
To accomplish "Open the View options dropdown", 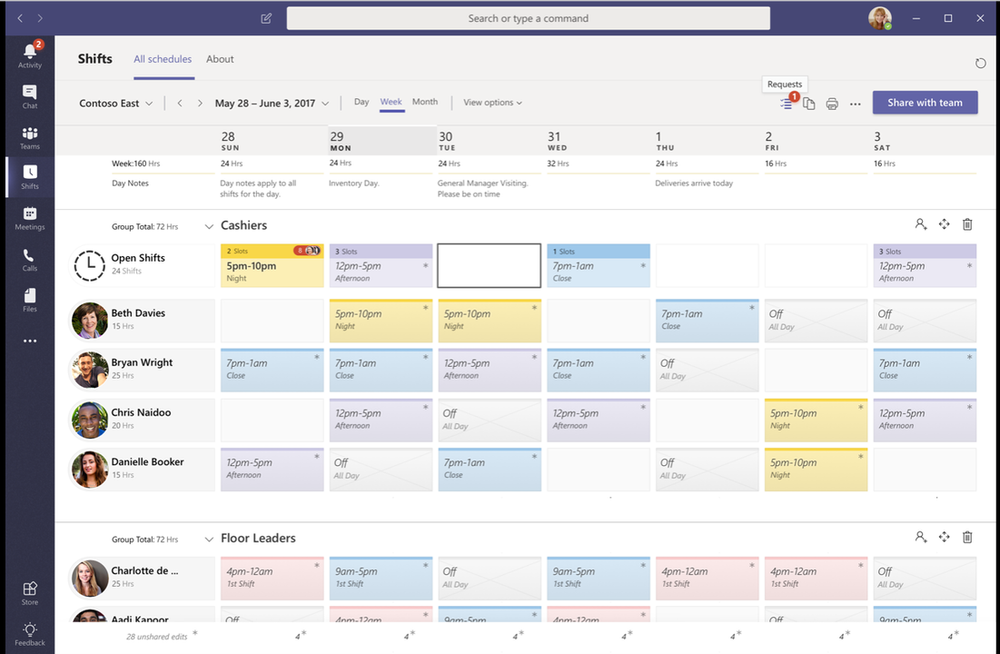I will click(x=489, y=102).
